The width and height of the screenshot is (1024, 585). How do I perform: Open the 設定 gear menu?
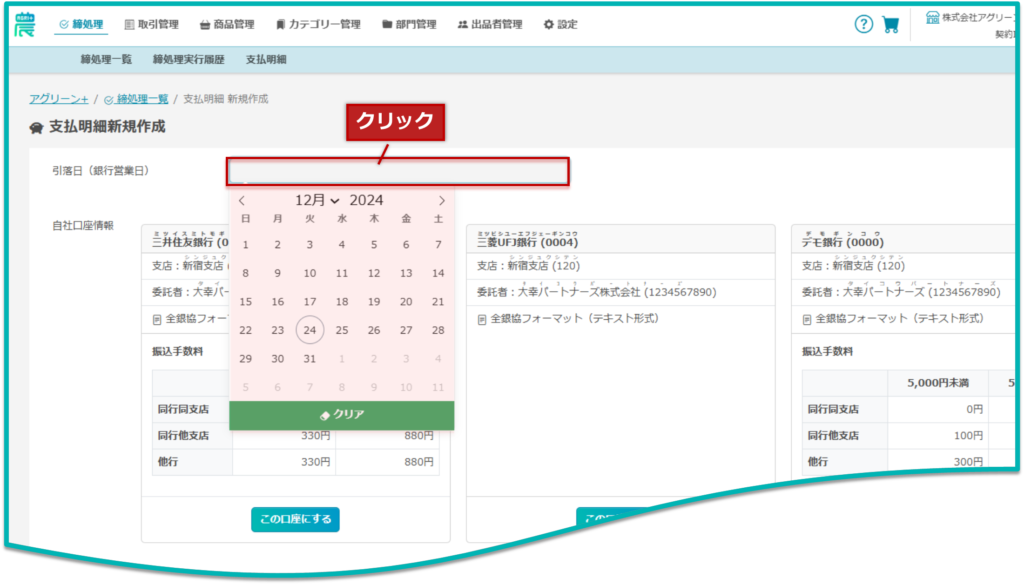click(560, 25)
